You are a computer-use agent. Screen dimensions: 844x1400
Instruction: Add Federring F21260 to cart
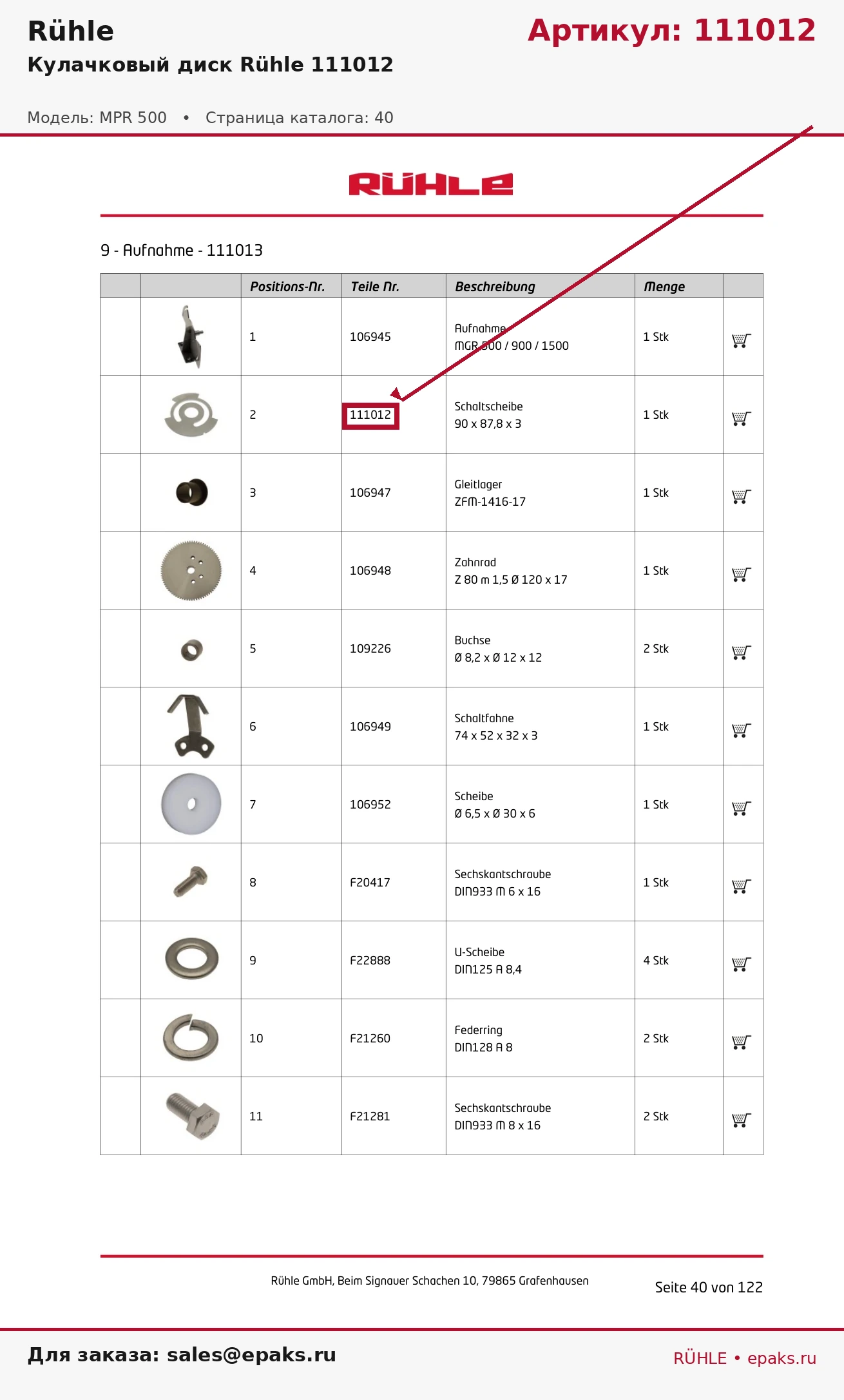742,1042
